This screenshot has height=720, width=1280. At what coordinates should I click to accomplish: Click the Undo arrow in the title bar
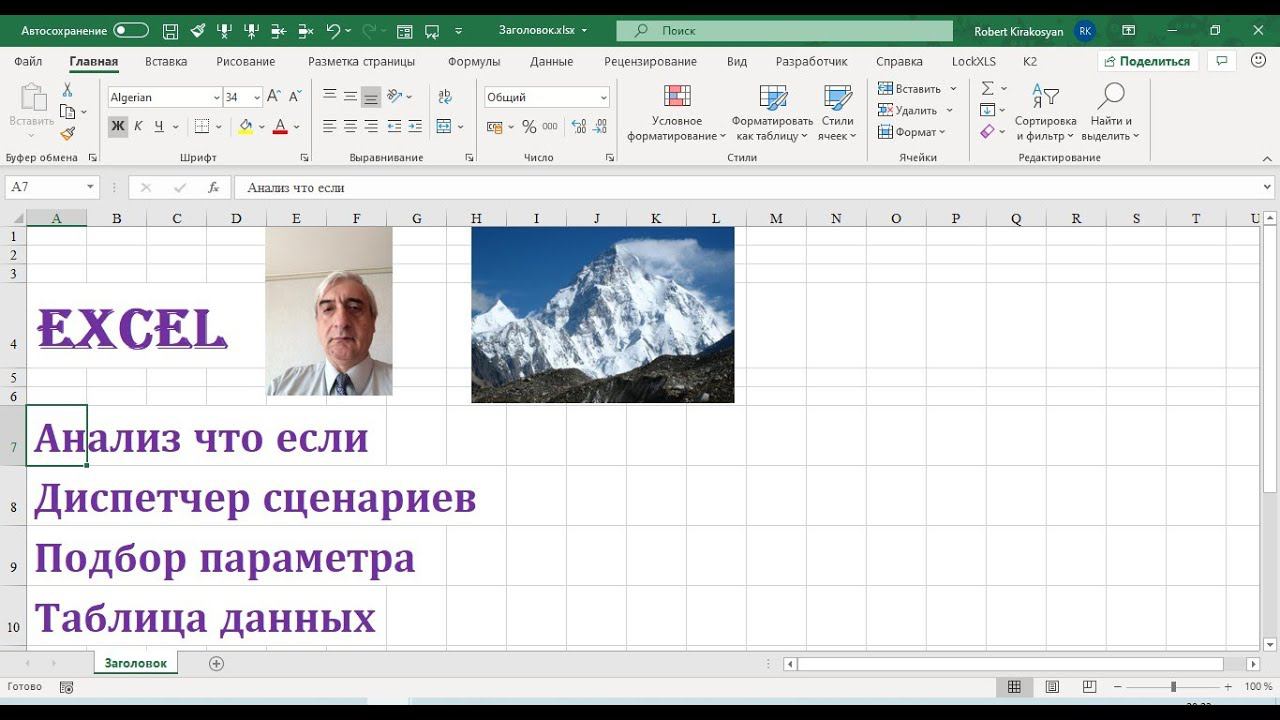click(333, 31)
